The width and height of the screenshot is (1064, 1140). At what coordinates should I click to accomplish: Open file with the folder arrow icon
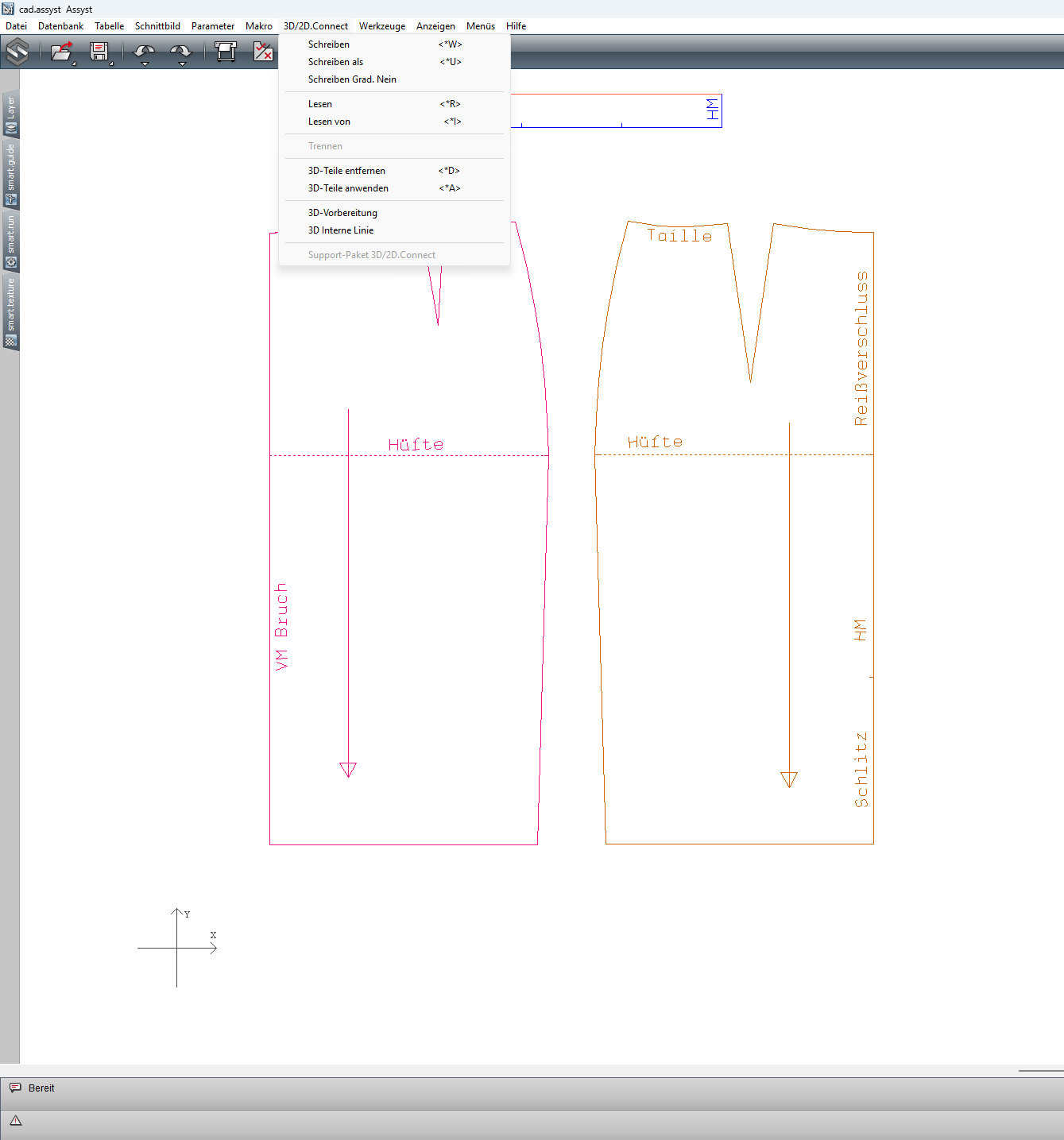[61, 52]
